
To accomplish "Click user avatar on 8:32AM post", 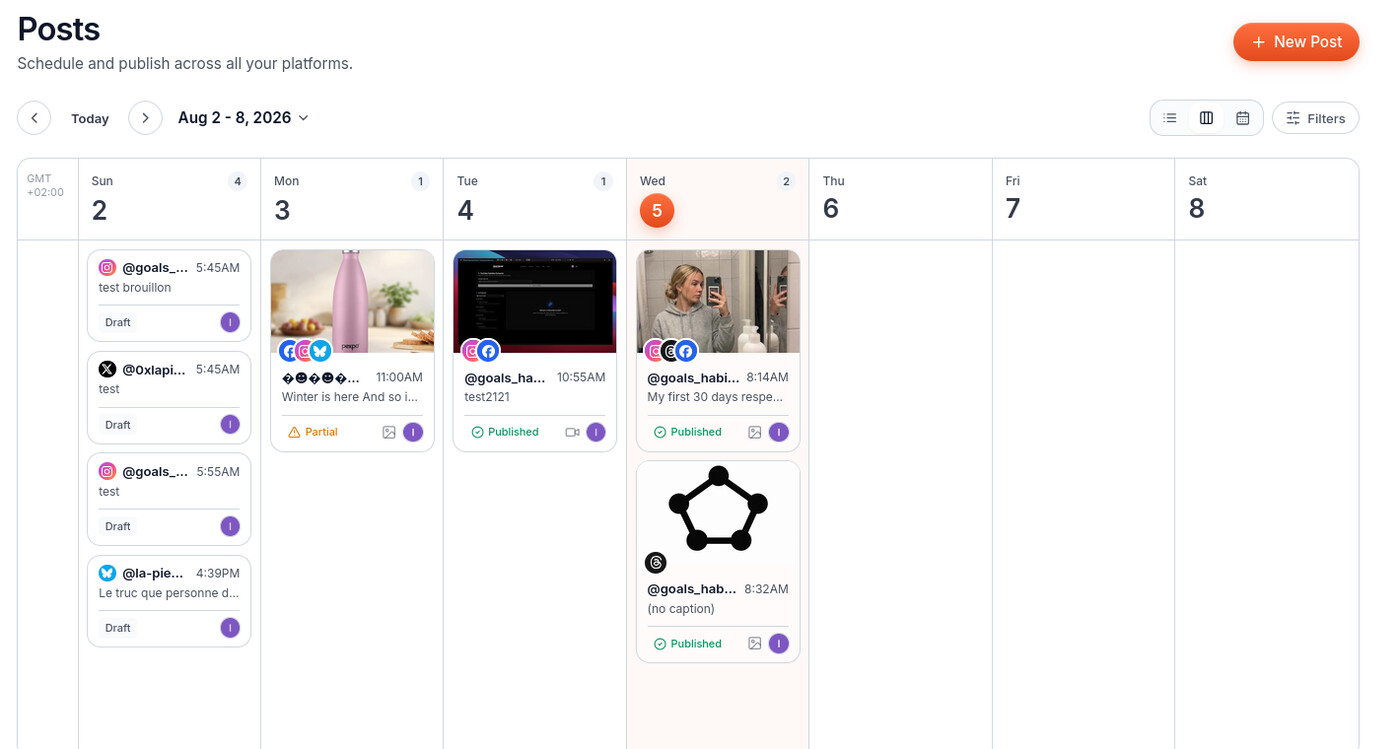I will click(779, 644).
